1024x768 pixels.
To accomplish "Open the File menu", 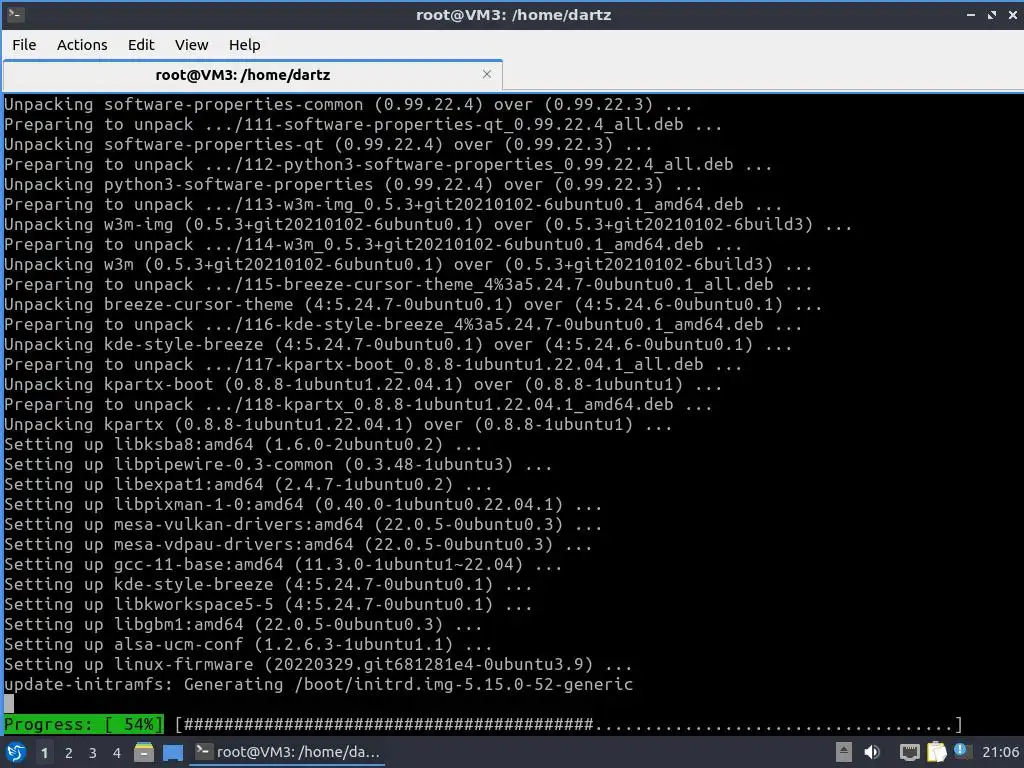I will (24, 44).
